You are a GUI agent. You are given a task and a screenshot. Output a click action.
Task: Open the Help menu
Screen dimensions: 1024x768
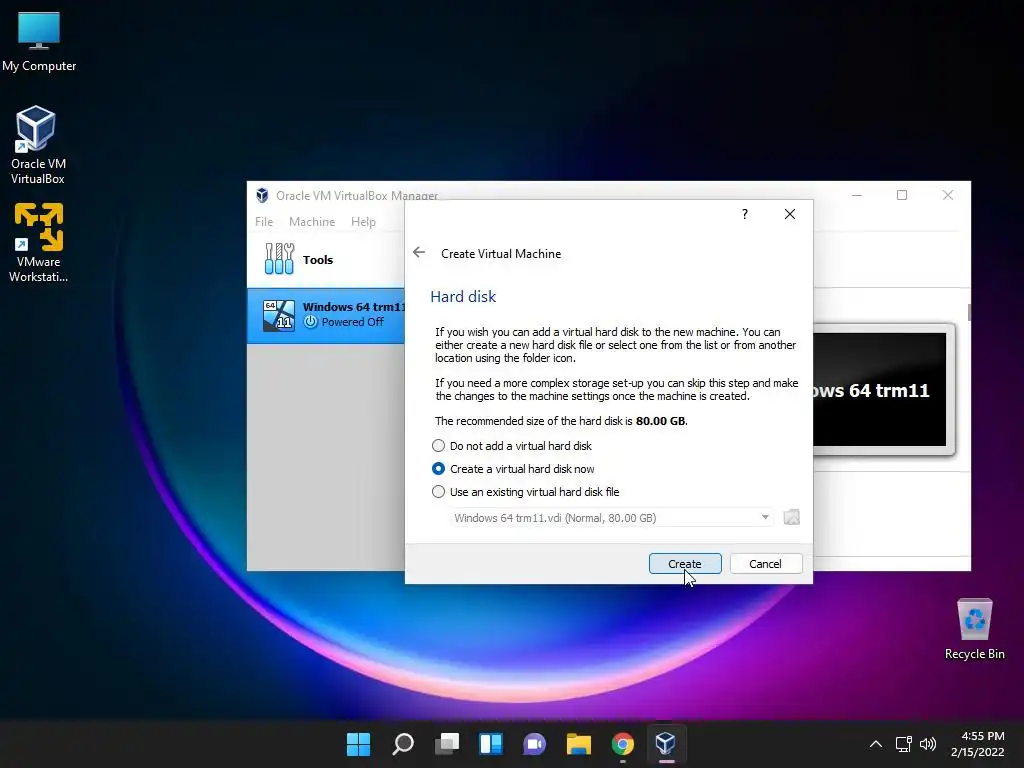pos(363,221)
